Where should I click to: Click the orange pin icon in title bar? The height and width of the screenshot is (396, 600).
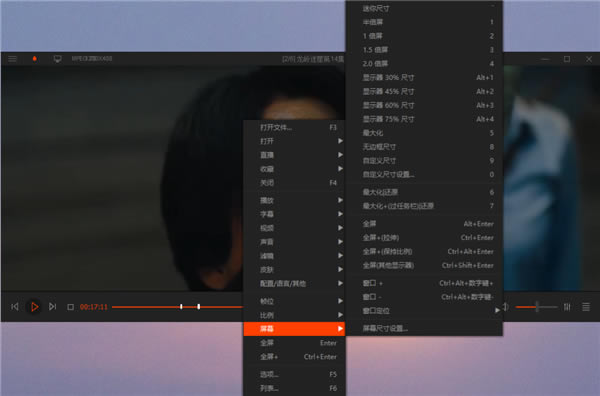point(34,59)
